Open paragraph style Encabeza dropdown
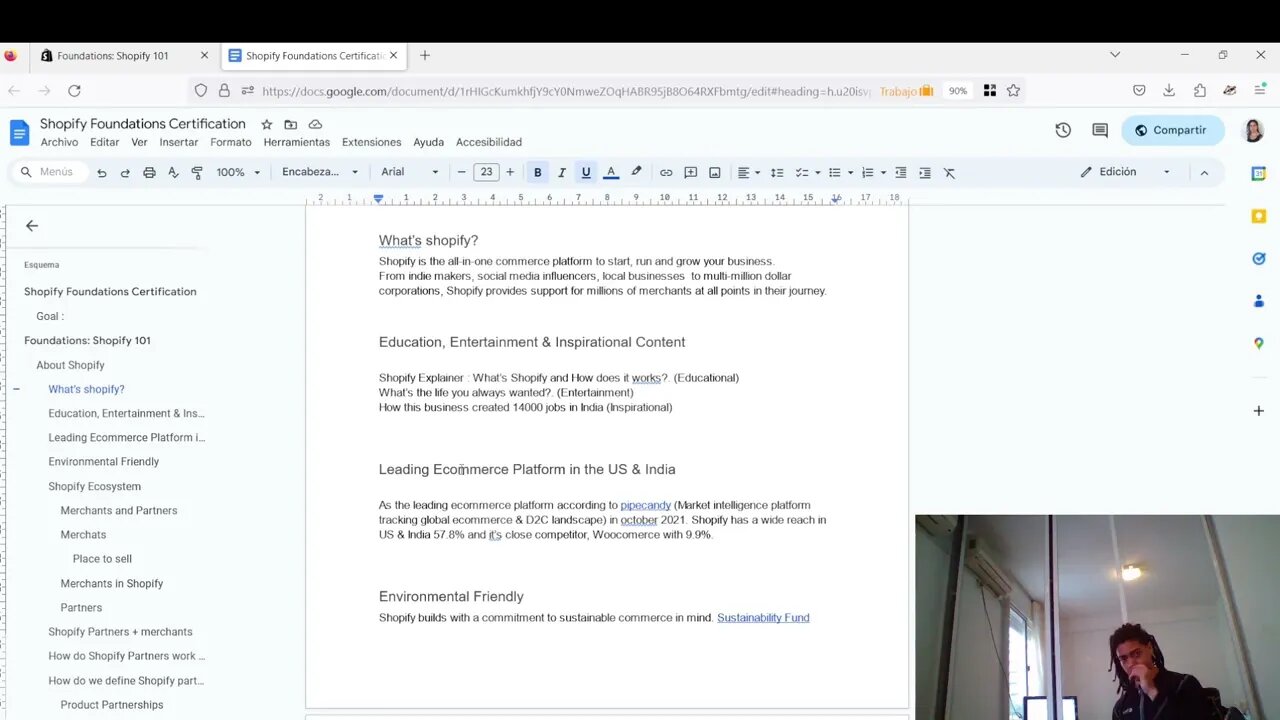The height and width of the screenshot is (720, 1280). coord(320,172)
